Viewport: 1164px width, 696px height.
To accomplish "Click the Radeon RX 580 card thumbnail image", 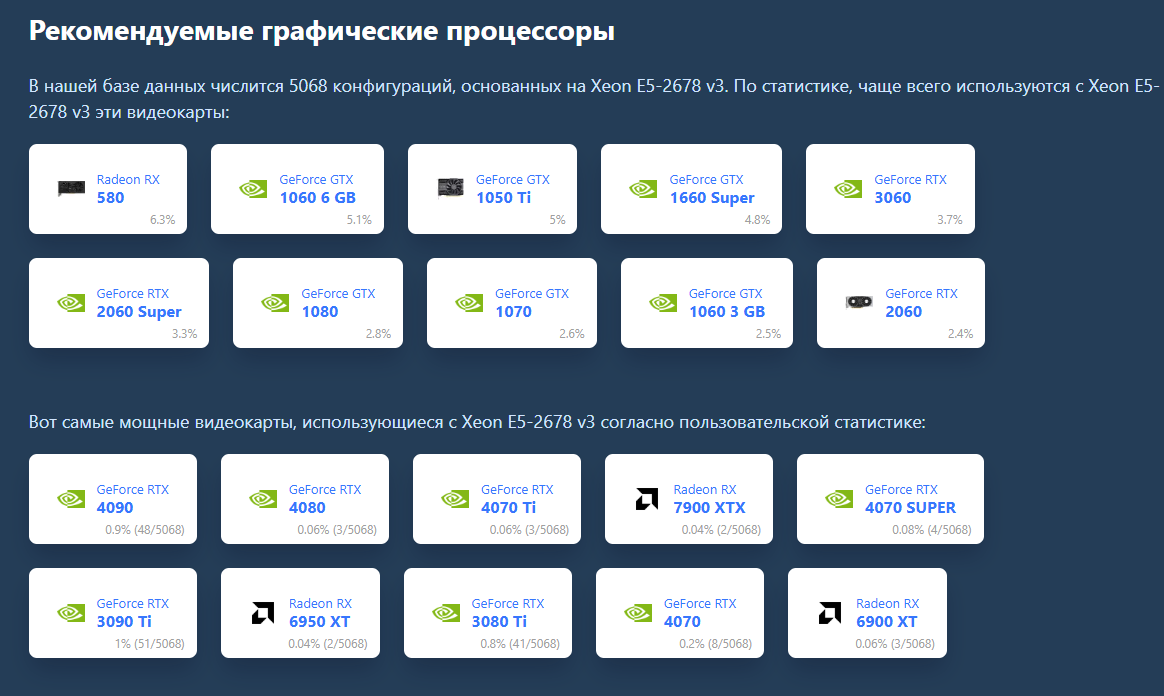I will click(x=71, y=188).
